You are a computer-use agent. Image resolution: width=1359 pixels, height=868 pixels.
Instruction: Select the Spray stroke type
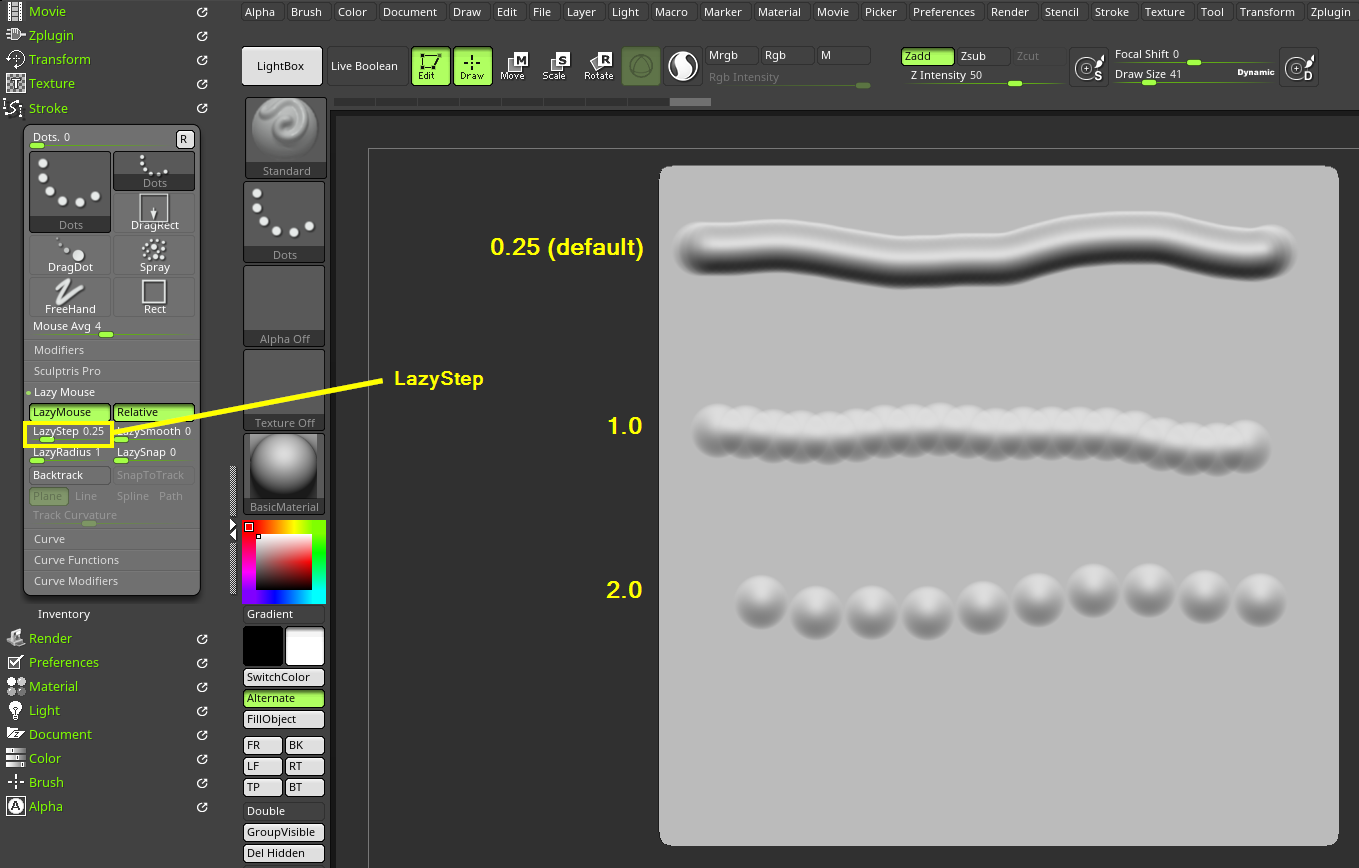pos(154,255)
